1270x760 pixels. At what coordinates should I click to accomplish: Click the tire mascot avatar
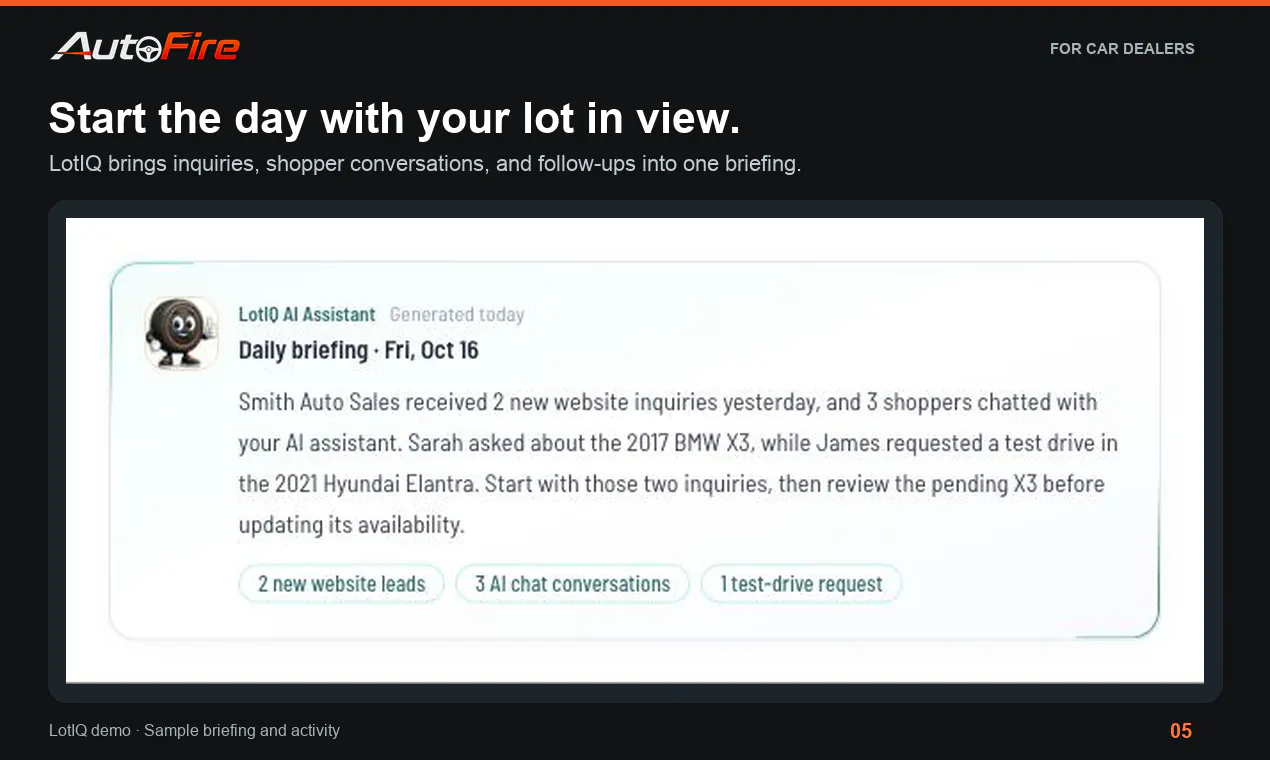[182, 334]
